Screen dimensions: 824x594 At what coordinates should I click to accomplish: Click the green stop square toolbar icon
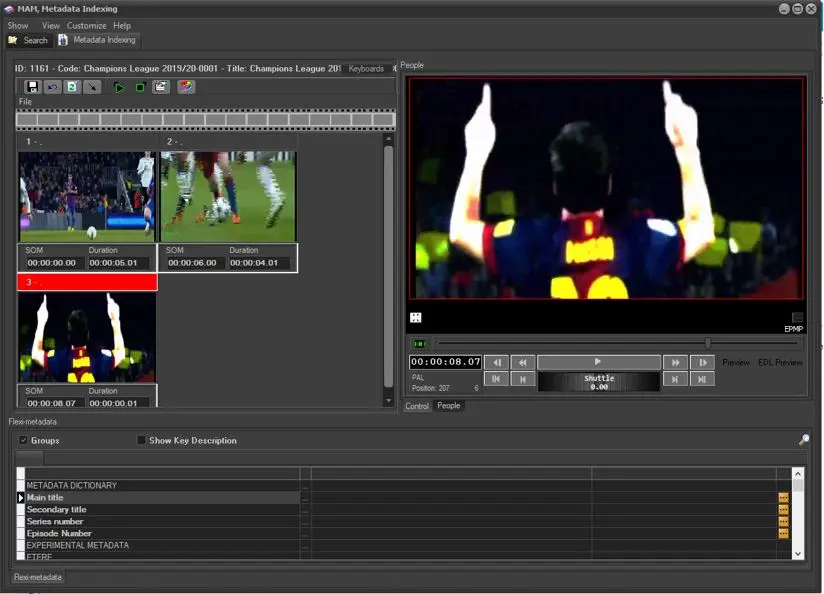[140, 87]
